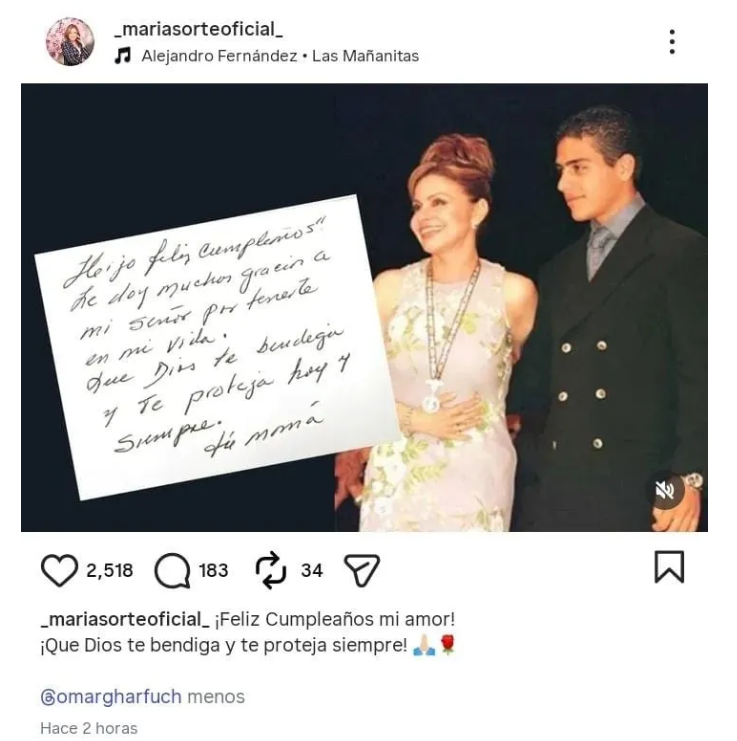Screen dimensions: 737x741
Task: Tap the music note audio icon
Action: click(x=123, y=56)
